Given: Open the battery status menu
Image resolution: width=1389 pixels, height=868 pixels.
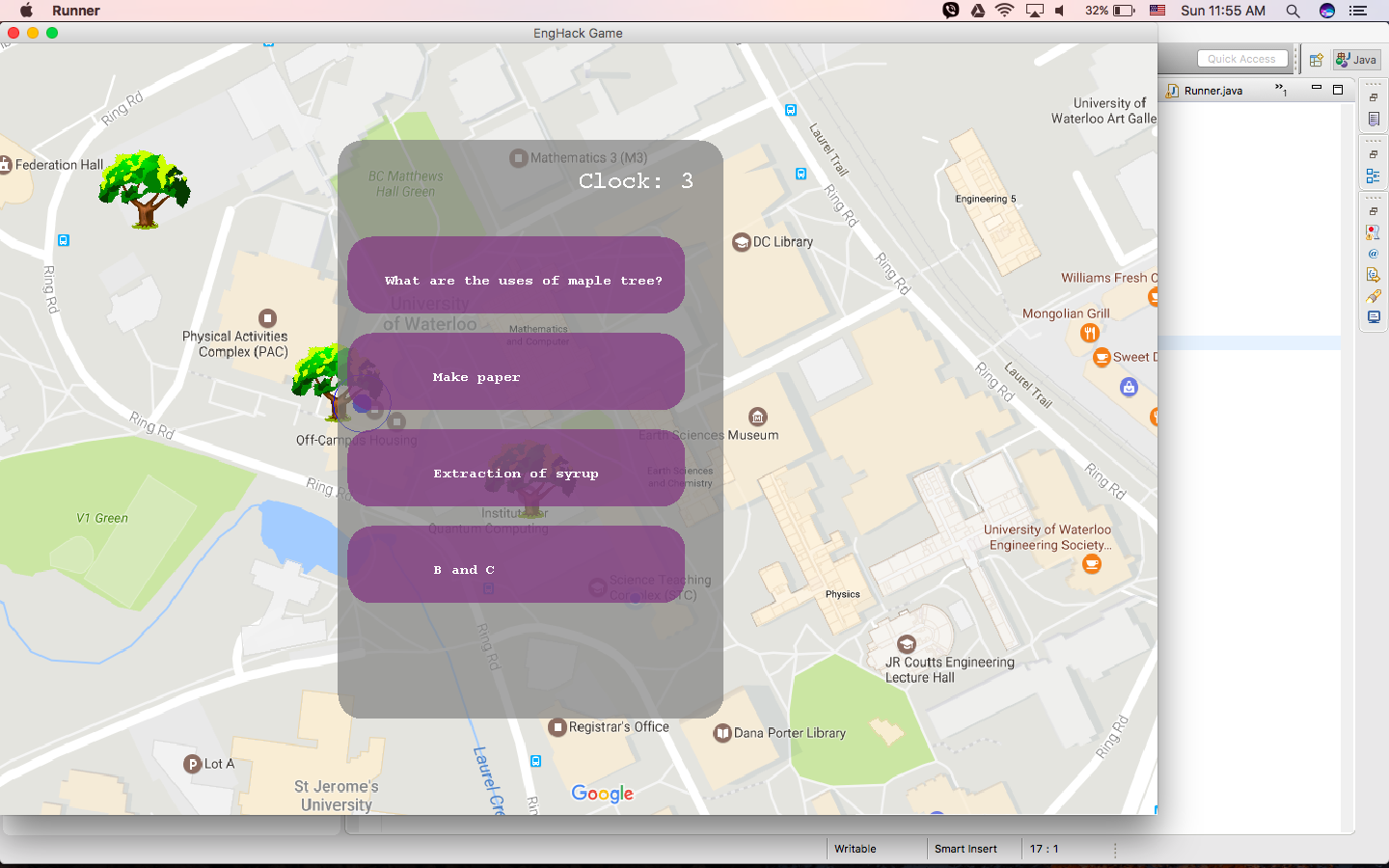Looking at the screenshot, I should click(x=1110, y=11).
